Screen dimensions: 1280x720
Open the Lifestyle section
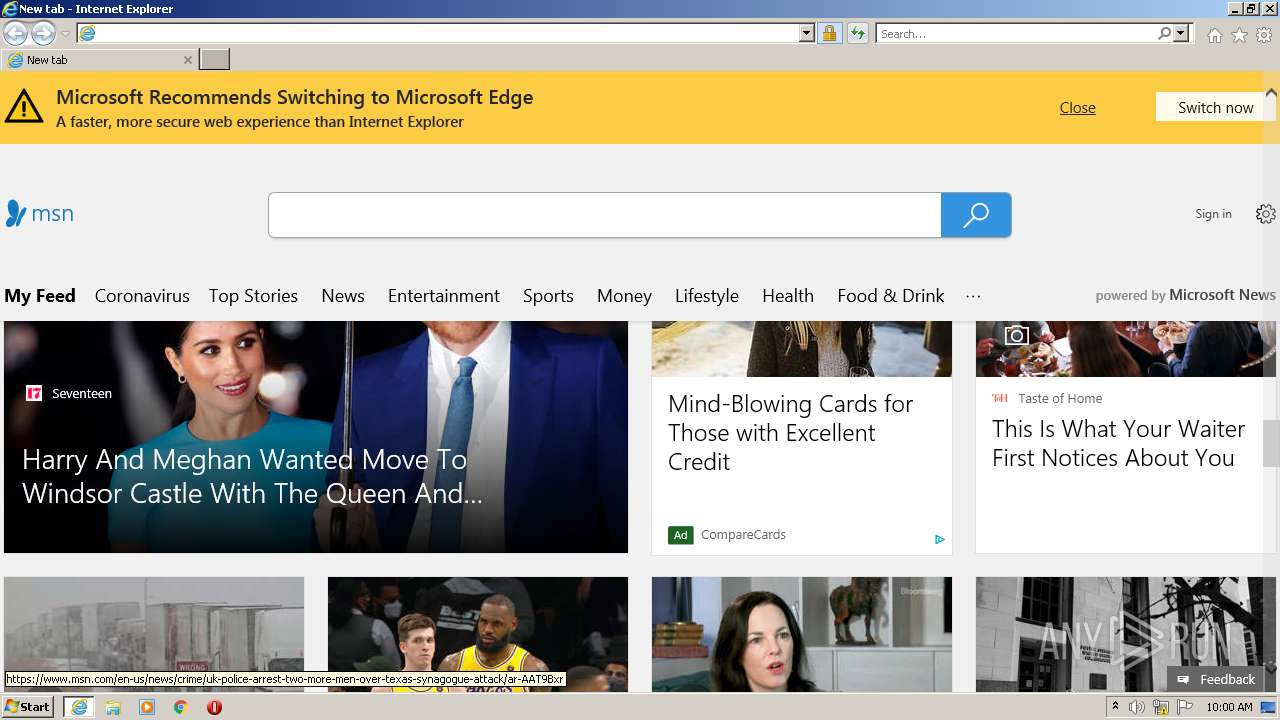707,296
